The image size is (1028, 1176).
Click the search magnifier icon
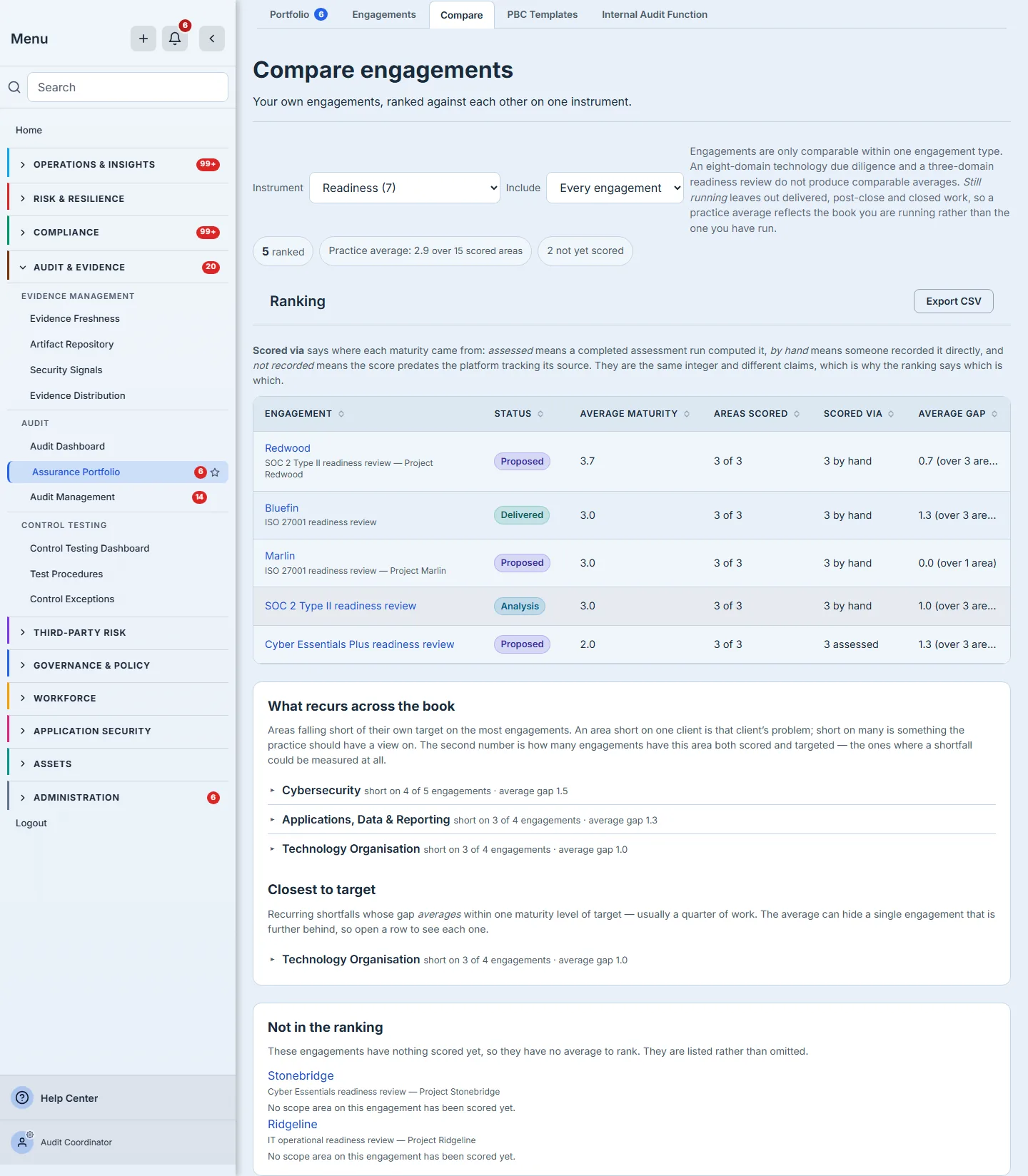pos(14,87)
